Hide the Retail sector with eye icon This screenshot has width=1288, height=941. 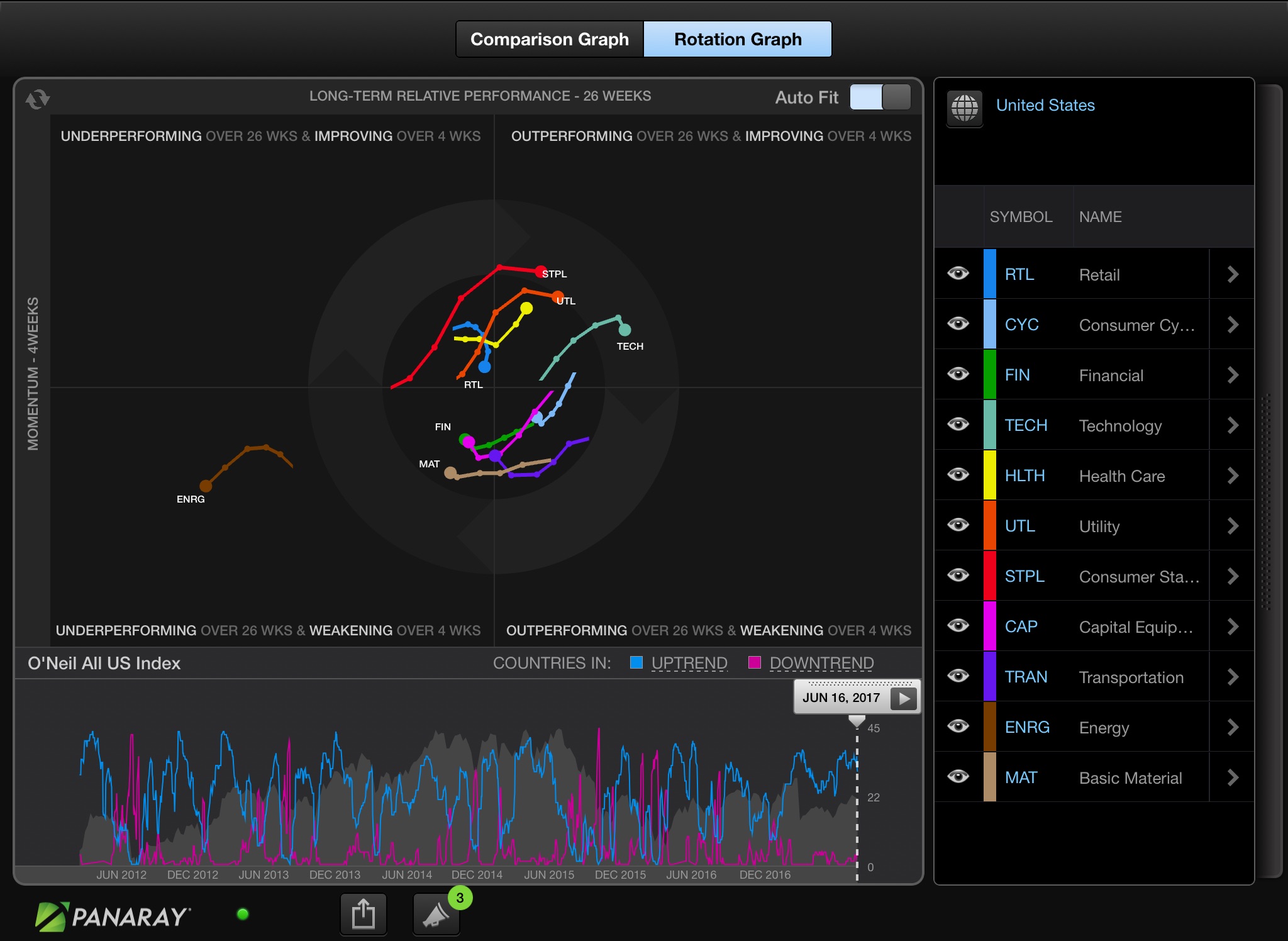(x=958, y=274)
